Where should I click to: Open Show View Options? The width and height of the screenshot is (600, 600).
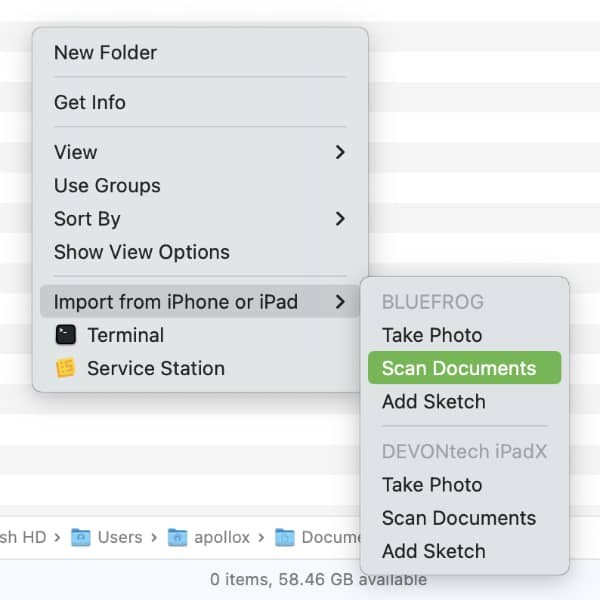[141, 252]
